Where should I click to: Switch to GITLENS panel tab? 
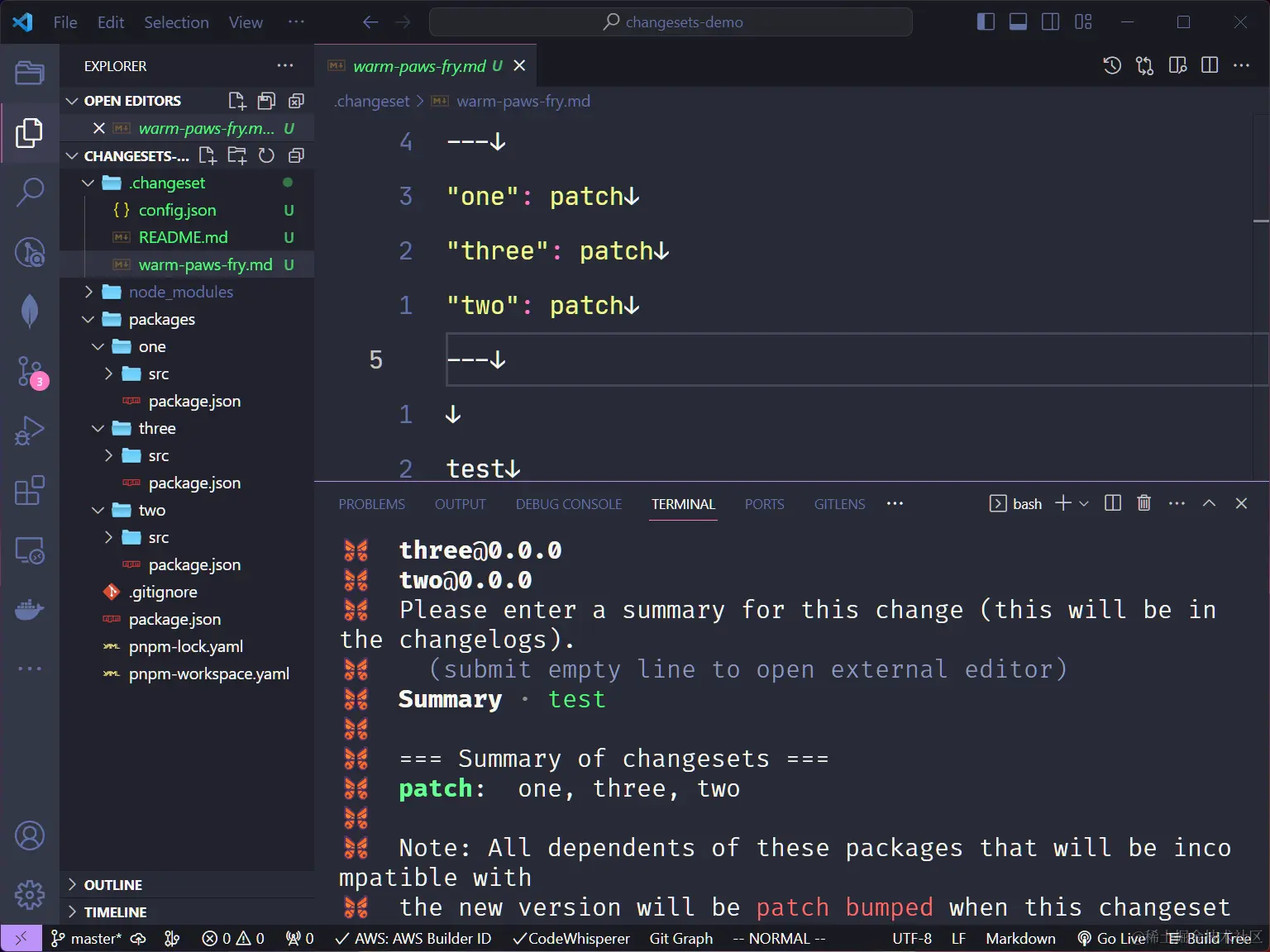pyautogui.click(x=839, y=504)
